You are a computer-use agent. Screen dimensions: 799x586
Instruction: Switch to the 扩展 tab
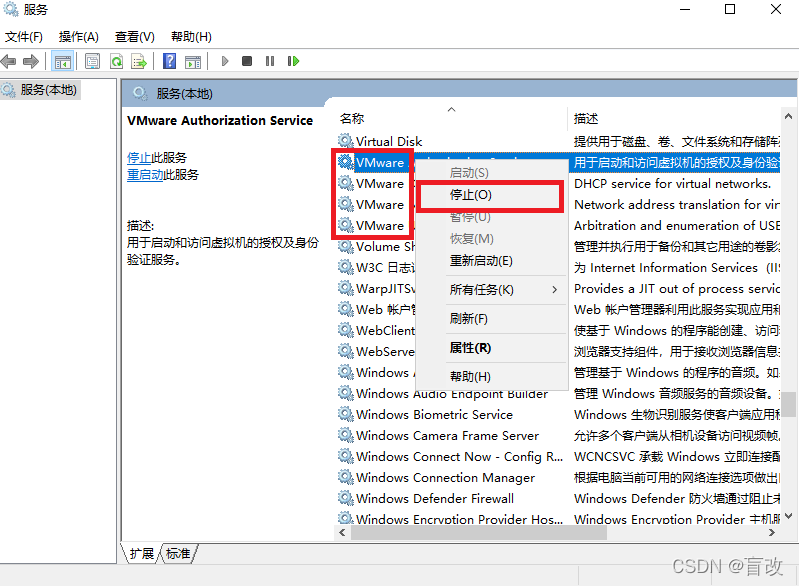(141, 553)
